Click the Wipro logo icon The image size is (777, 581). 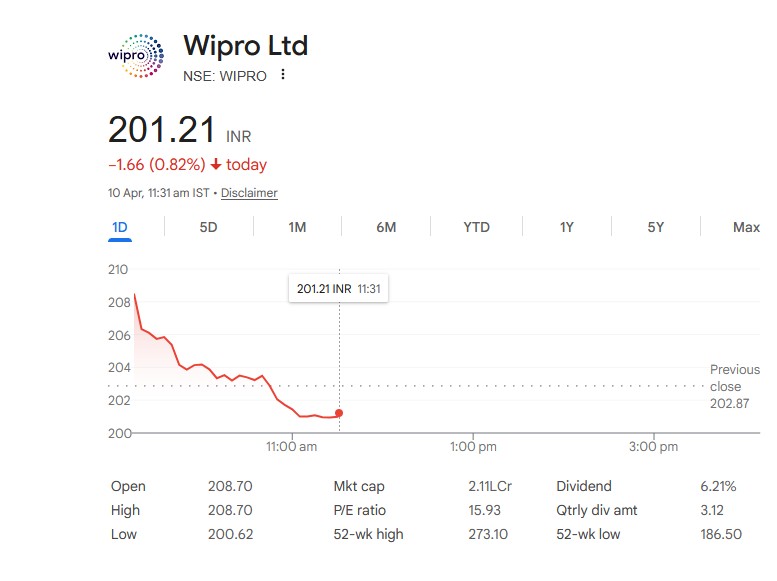point(136,56)
